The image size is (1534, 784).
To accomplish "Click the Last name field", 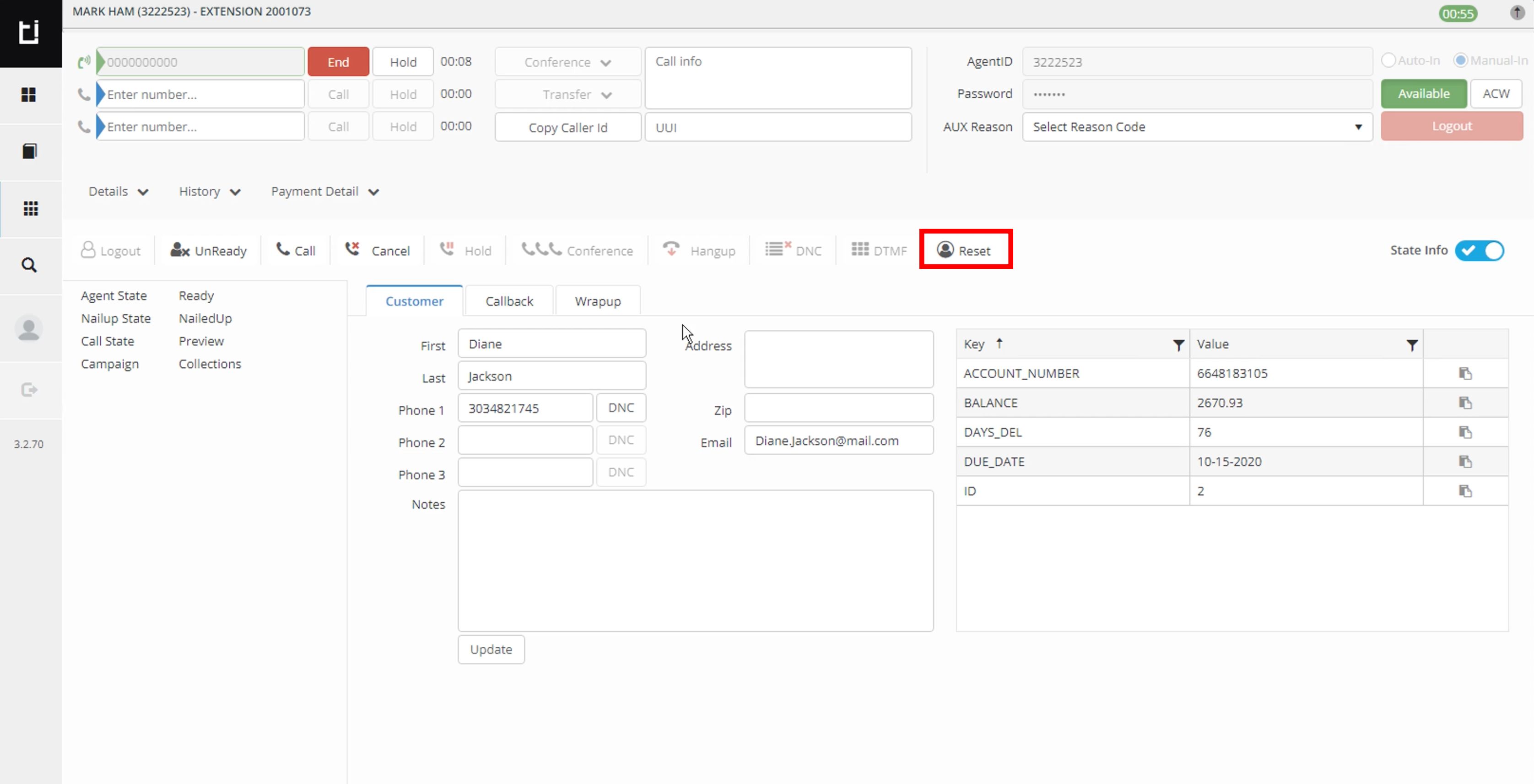I will coord(551,376).
